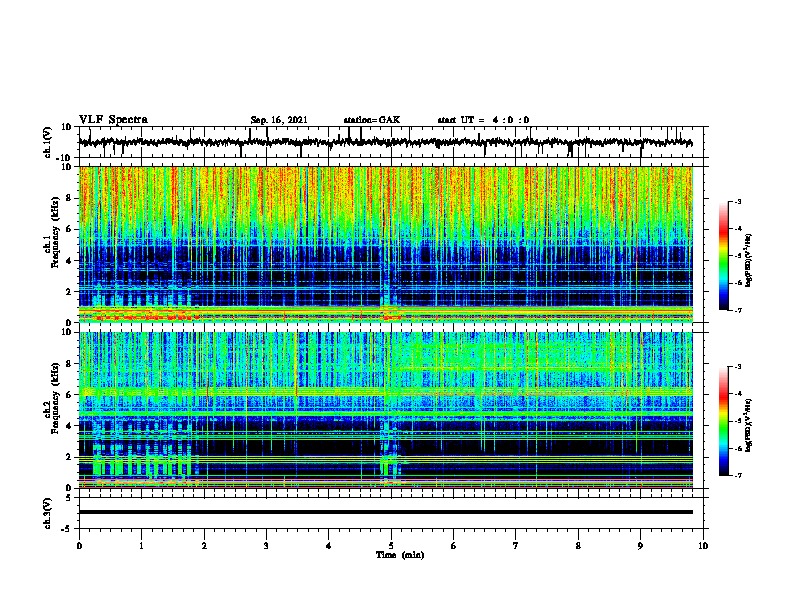Click the ch.1 spectrogram plot
The width and height of the screenshot is (792, 612).
[x=386, y=244]
